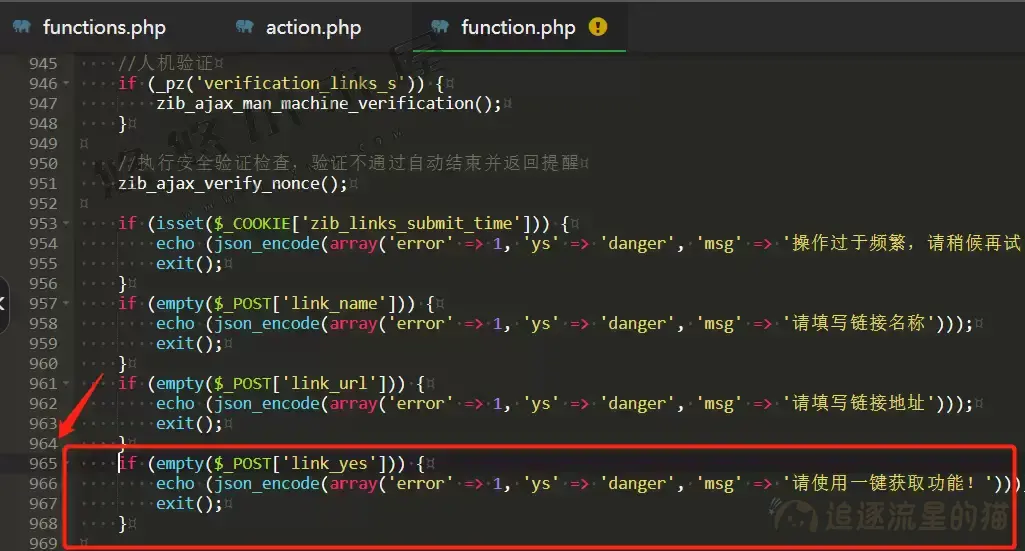Collapse the link_name if block at line 957
1025x551 pixels.
66,304
